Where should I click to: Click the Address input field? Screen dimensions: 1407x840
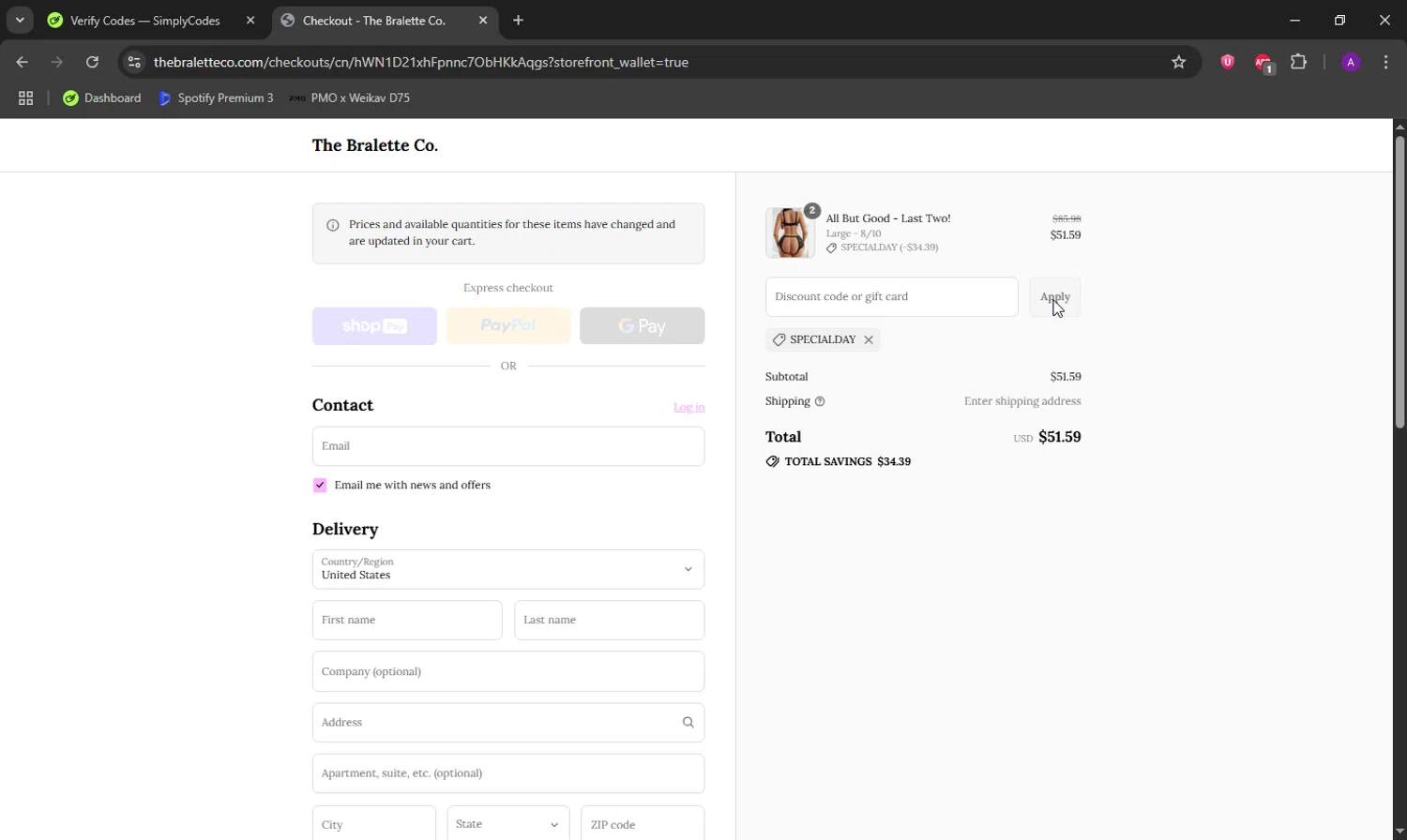(508, 723)
